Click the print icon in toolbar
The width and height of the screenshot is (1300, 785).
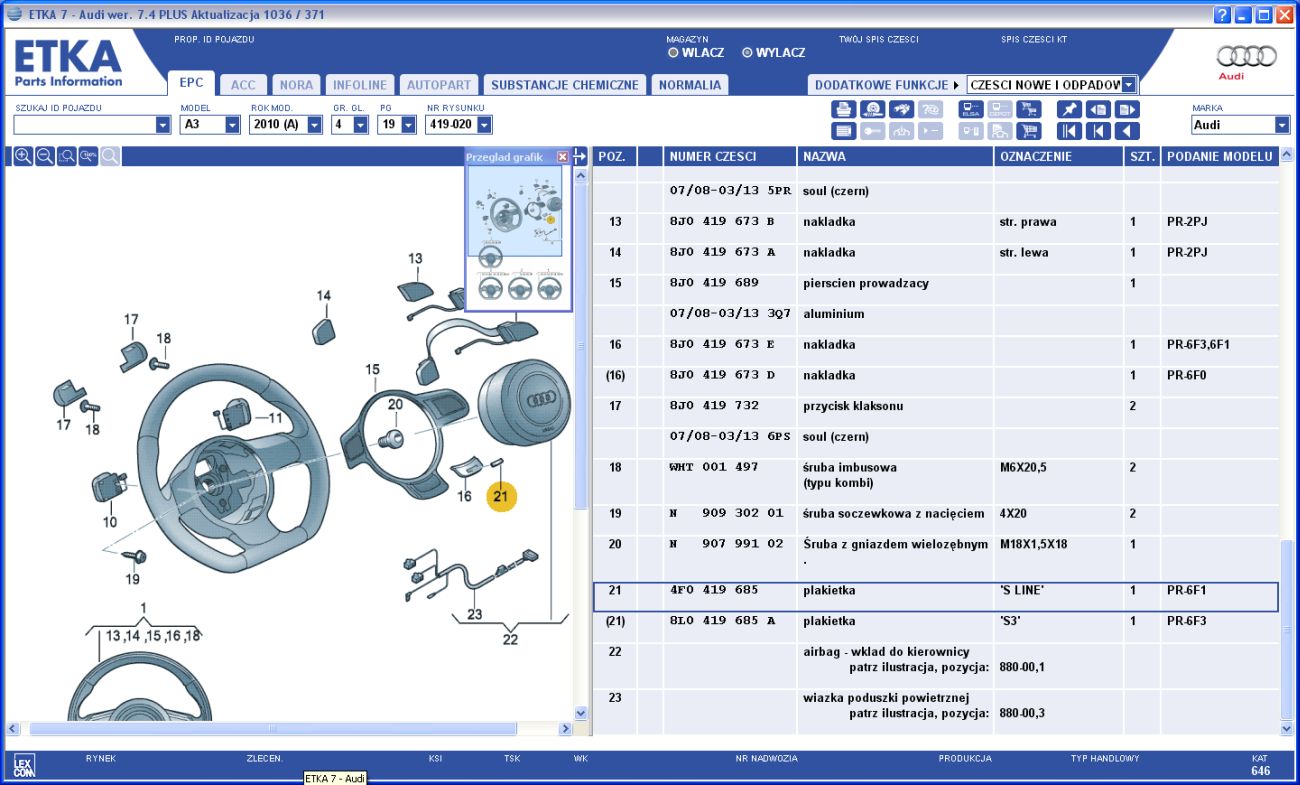point(844,109)
